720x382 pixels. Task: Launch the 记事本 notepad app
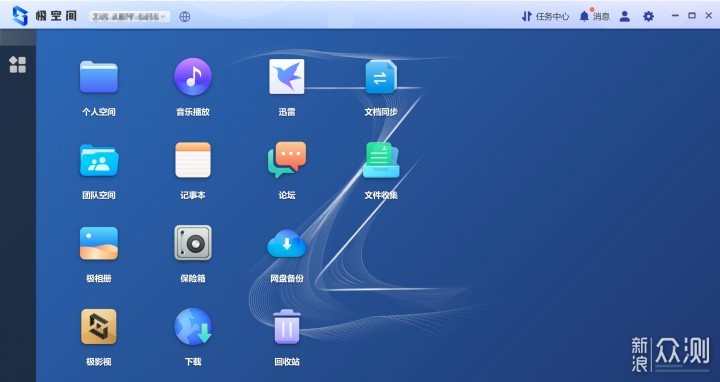193,160
